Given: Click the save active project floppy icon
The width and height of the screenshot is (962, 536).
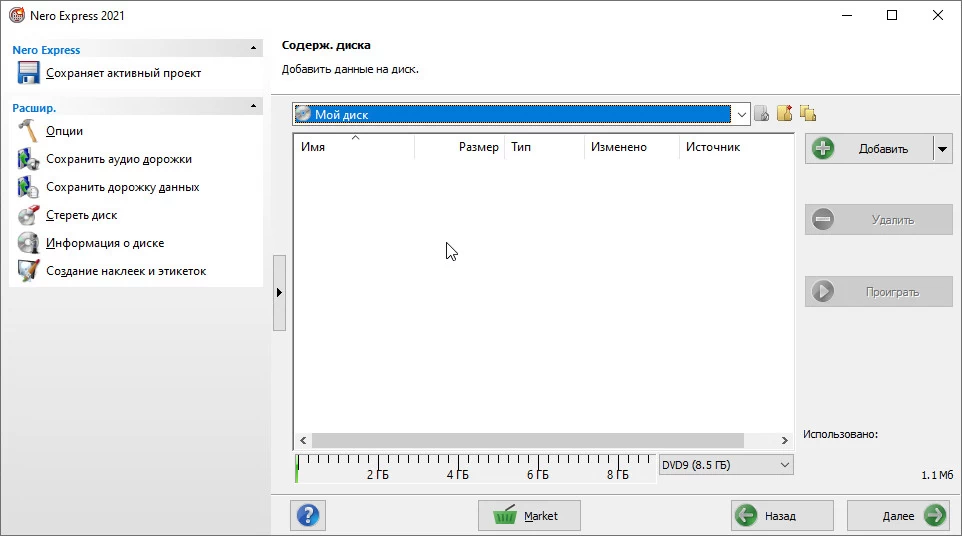Looking at the screenshot, I should coord(28,73).
